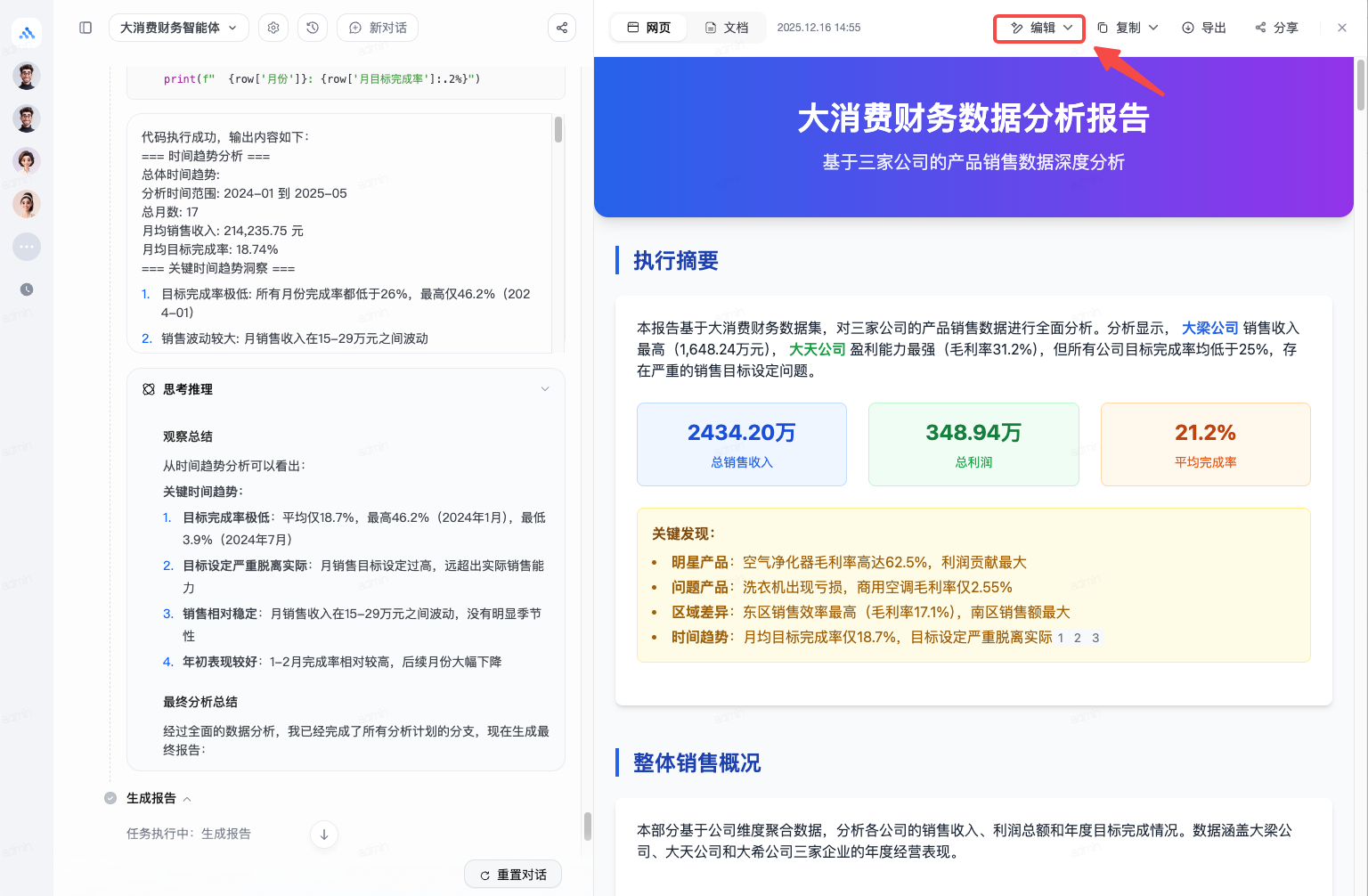This screenshot has height=896, width=1368.
Task: Click the 大天公司 link in summary
Action: 817,349
